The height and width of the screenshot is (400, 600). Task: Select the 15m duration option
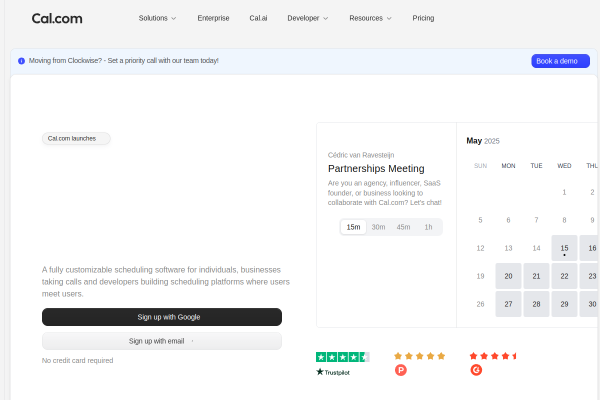(353, 227)
